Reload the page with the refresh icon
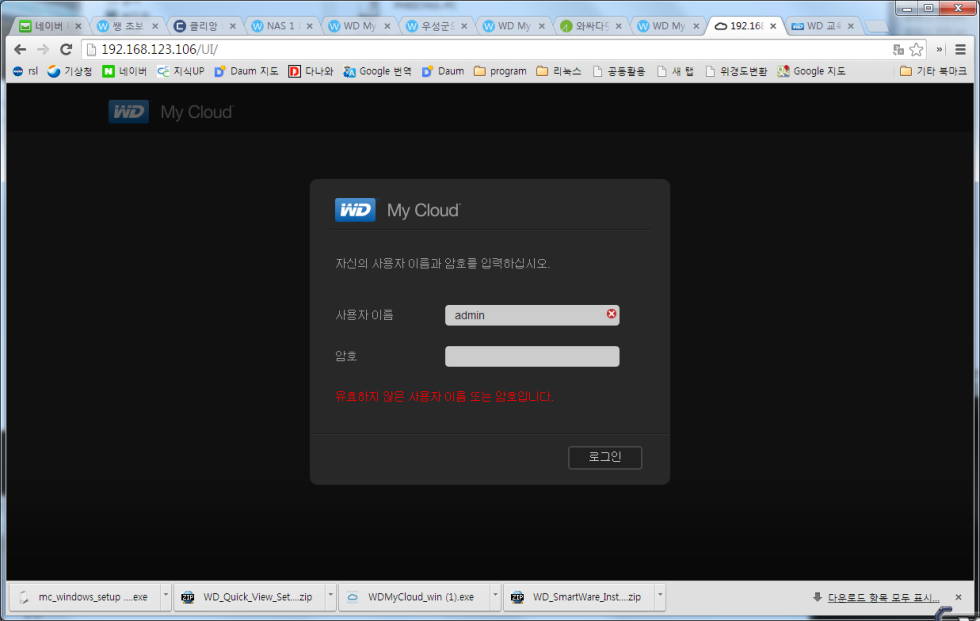The height and width of the screenshot is (621, 980). click(66, 49)
